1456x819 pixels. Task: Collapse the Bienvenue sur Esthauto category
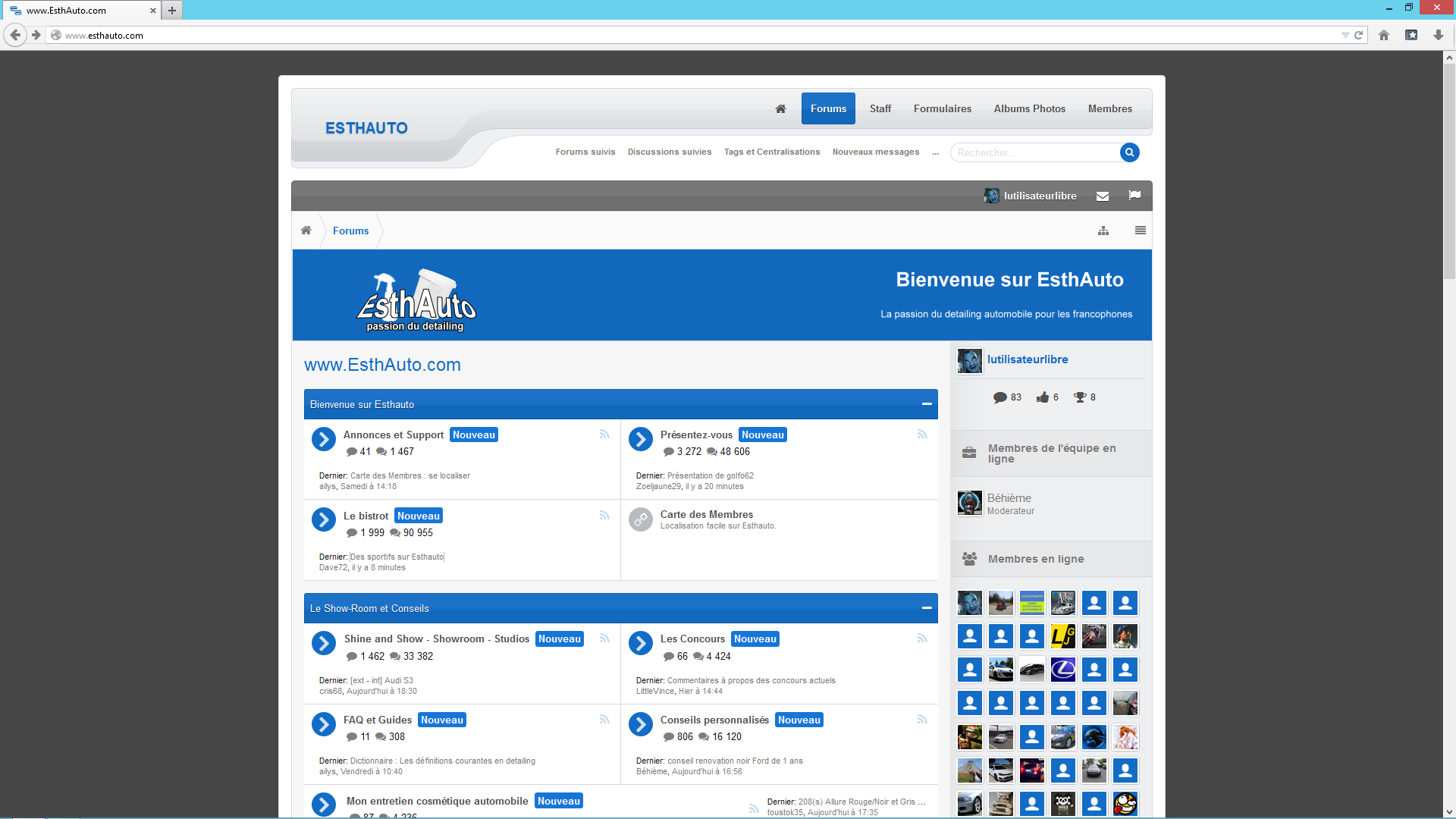tap(927, 404)
